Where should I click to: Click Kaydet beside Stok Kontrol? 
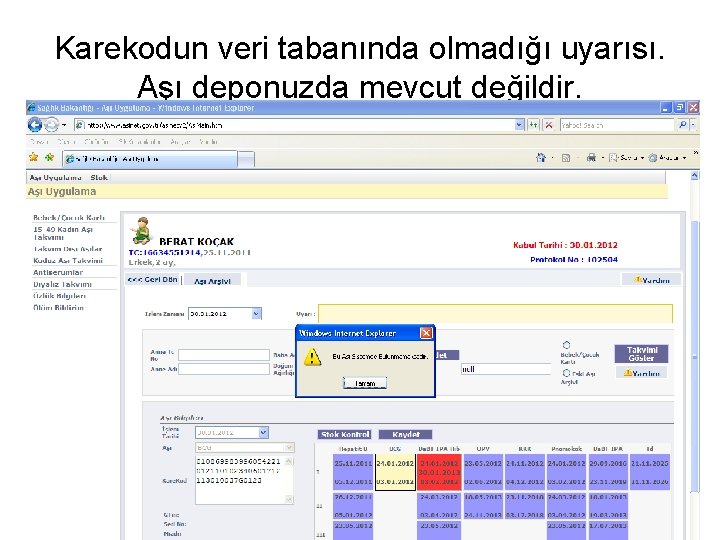[x=405, y=434]
